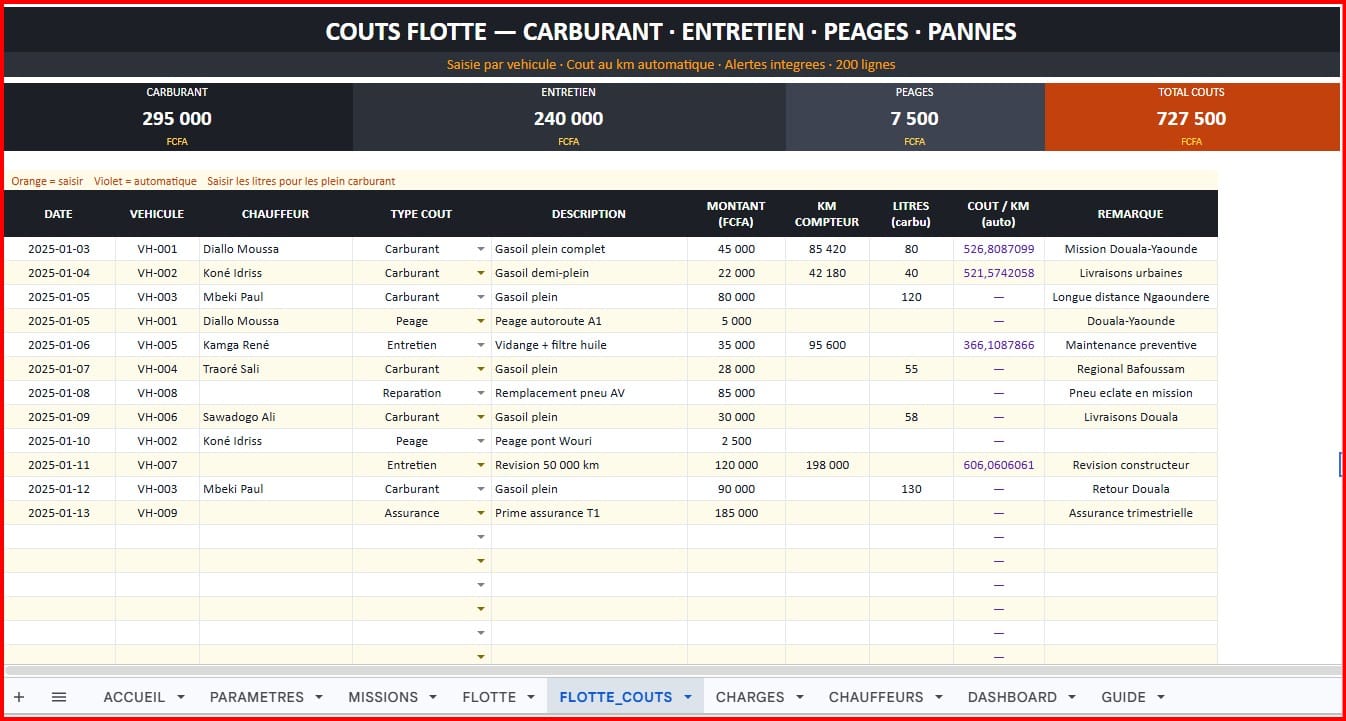The height and width of the screenshot is (721, 1346).
Task: Open CHAUFFEURS tab dropdown arrow
Action: click(x=939, y=697)
